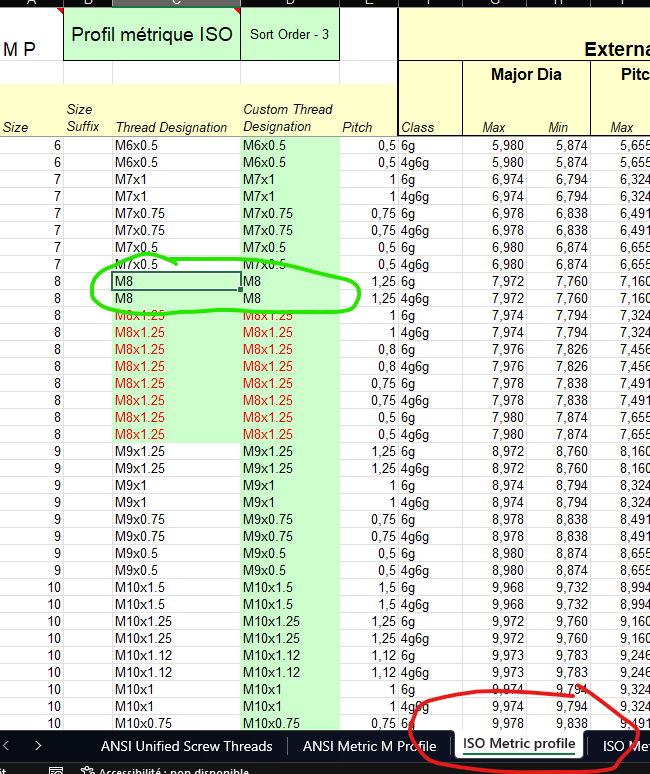Select M6x0.5 Thread Designation in 4g6g row

(x=176, y=162)
